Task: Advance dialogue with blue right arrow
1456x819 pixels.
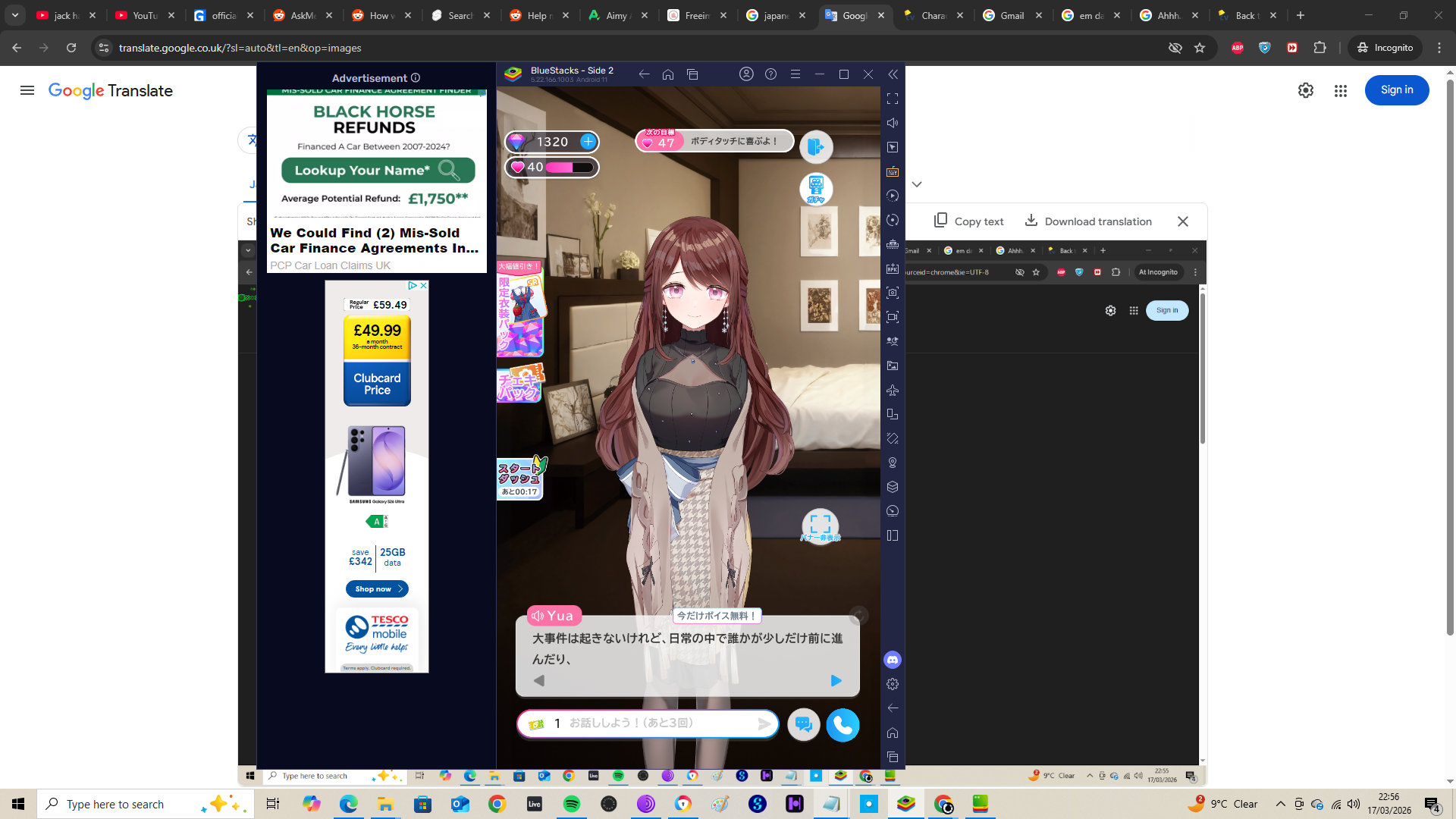Action: (x=836, y=681)
